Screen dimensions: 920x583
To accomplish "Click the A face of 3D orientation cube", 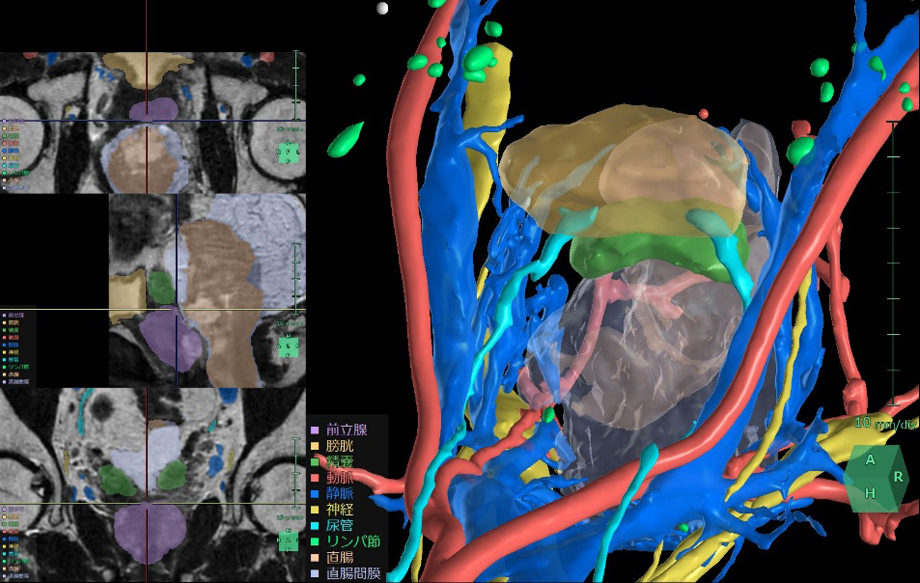I will point(871,461).
